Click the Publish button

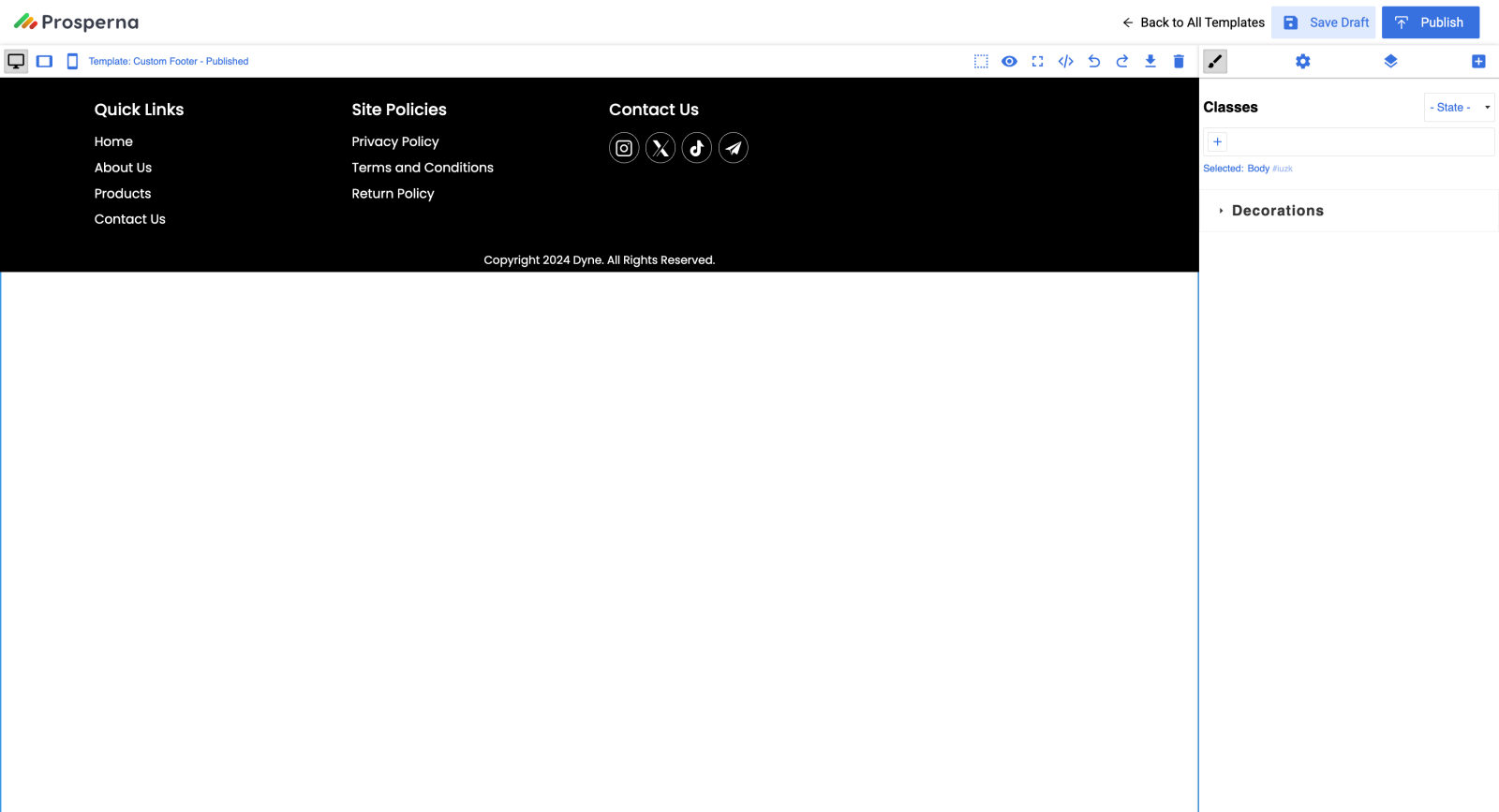click(x=1431, y=22)
